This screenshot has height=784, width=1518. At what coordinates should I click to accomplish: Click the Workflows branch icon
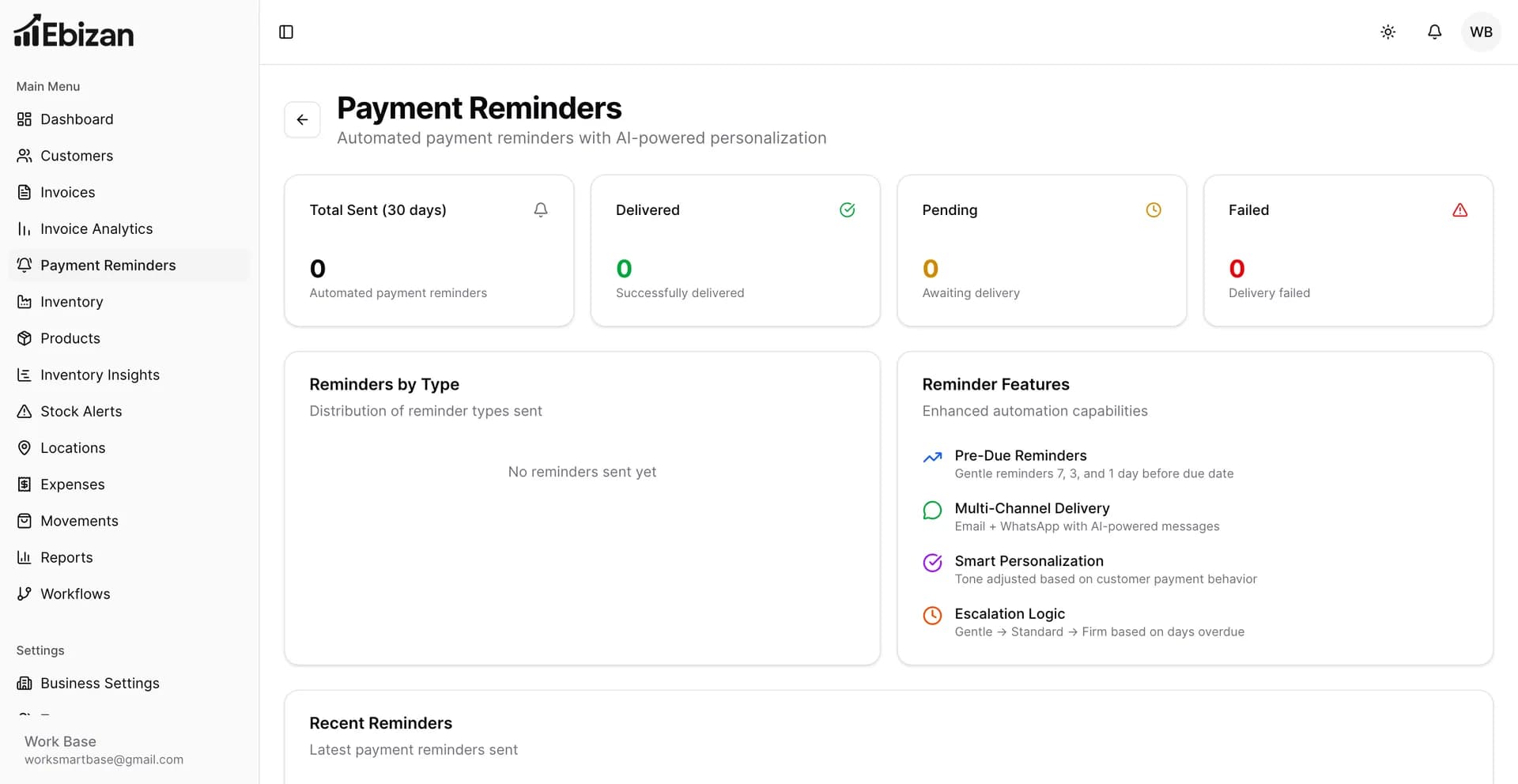[25, 594]
